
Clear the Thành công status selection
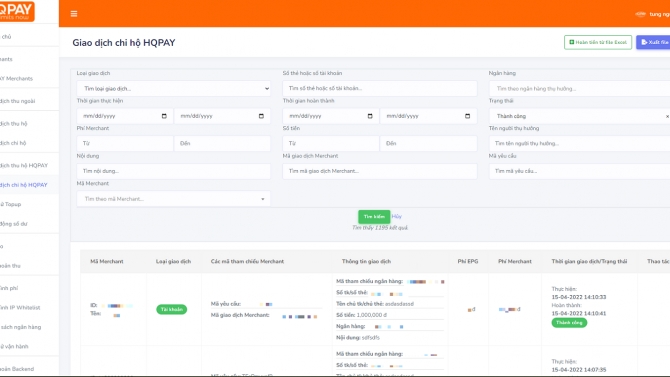[667, 116]
